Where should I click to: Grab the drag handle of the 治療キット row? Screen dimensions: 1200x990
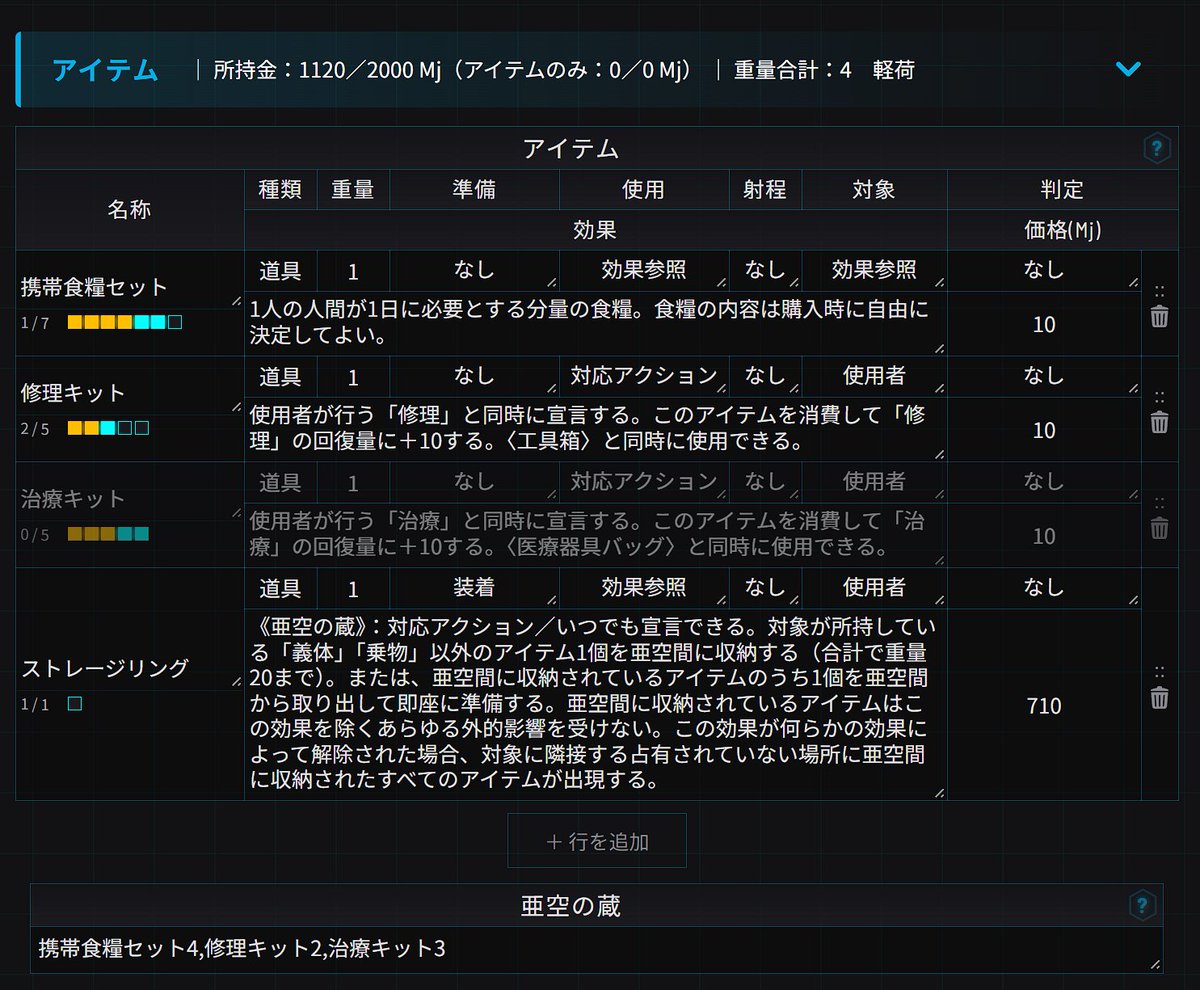(x=1159, y=502)
